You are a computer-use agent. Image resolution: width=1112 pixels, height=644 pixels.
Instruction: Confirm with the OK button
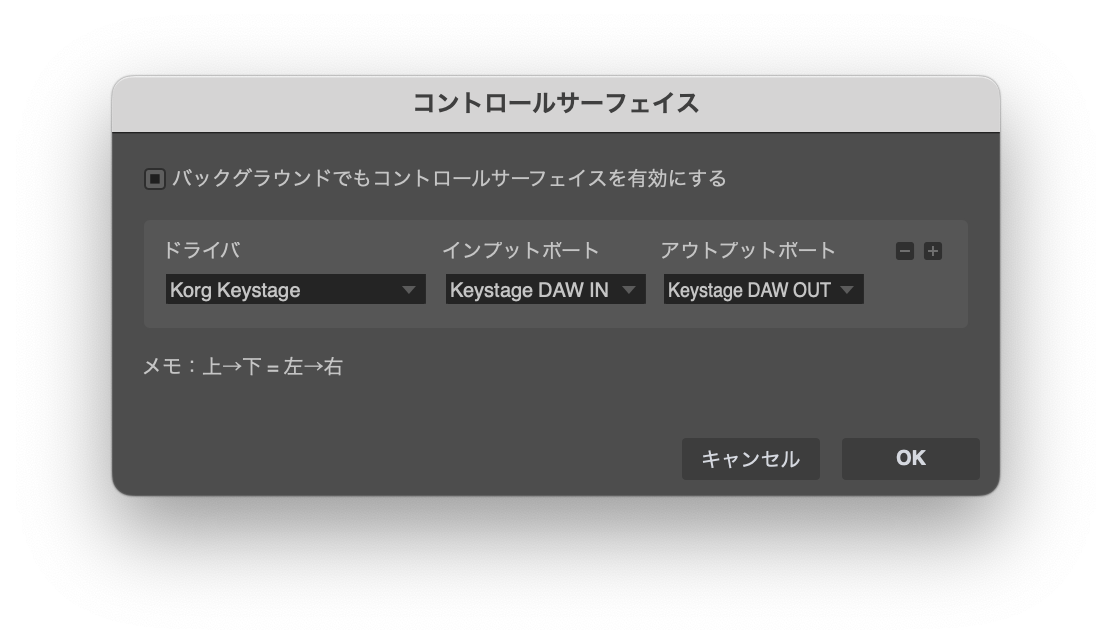click(911, 459)
